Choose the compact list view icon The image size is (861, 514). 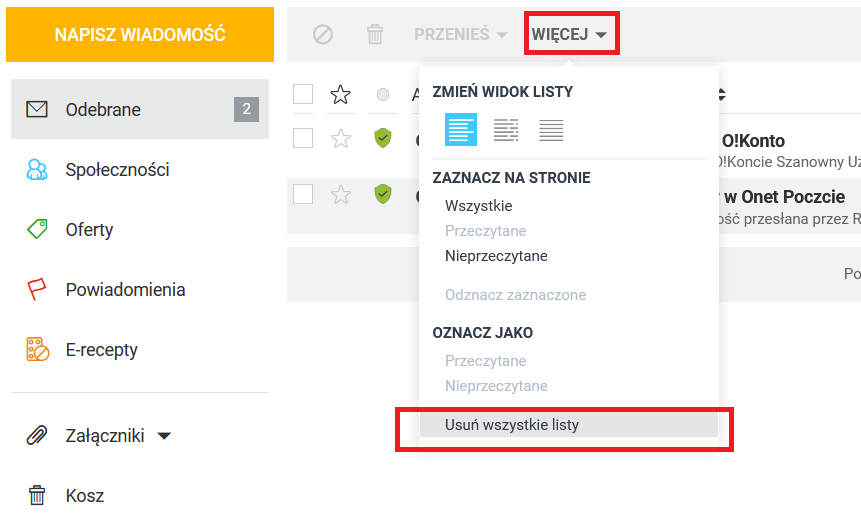pyautogui.click(x=551, y=130)
